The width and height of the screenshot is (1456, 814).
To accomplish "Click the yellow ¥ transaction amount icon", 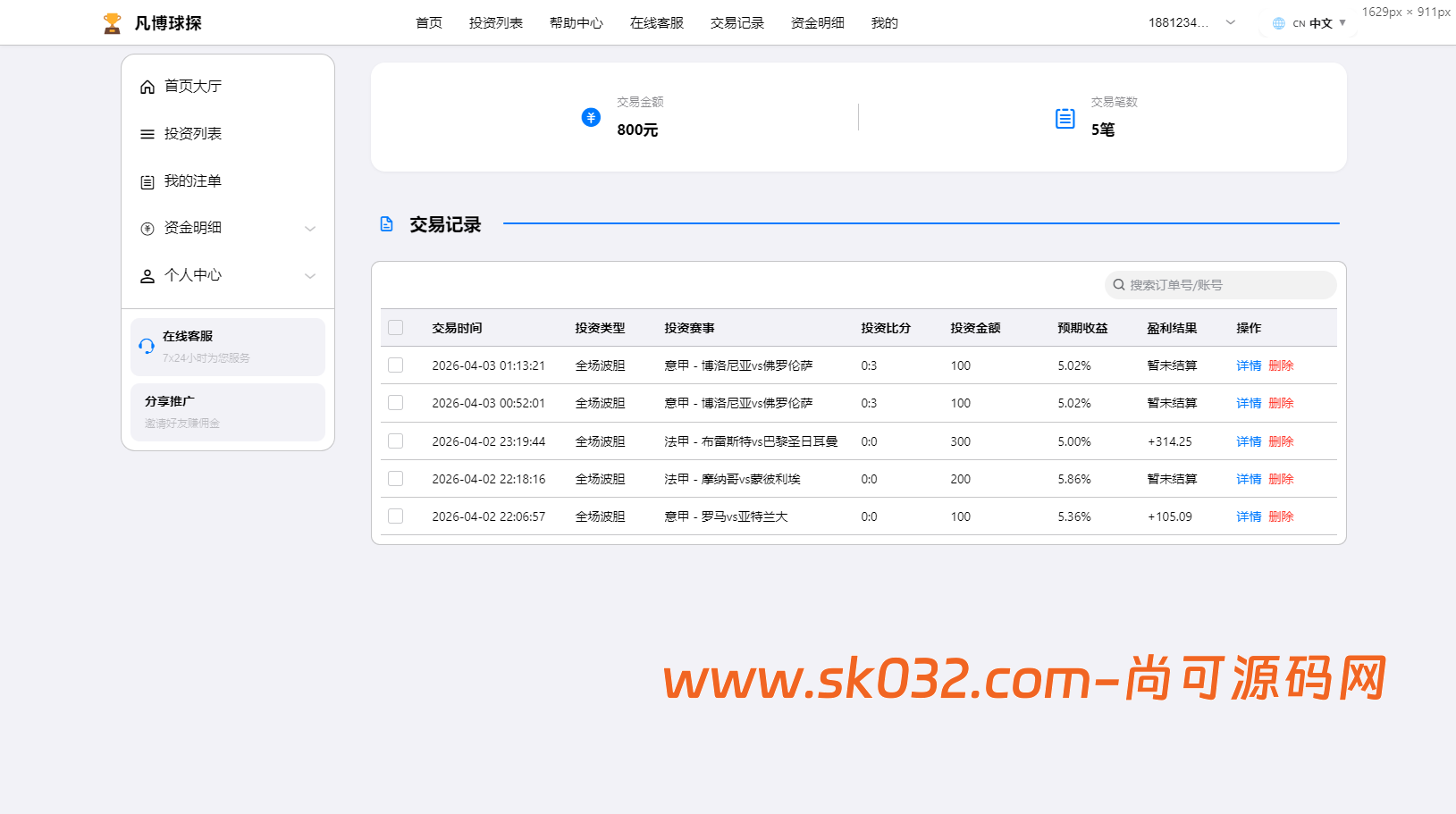I will pos(591,117).
